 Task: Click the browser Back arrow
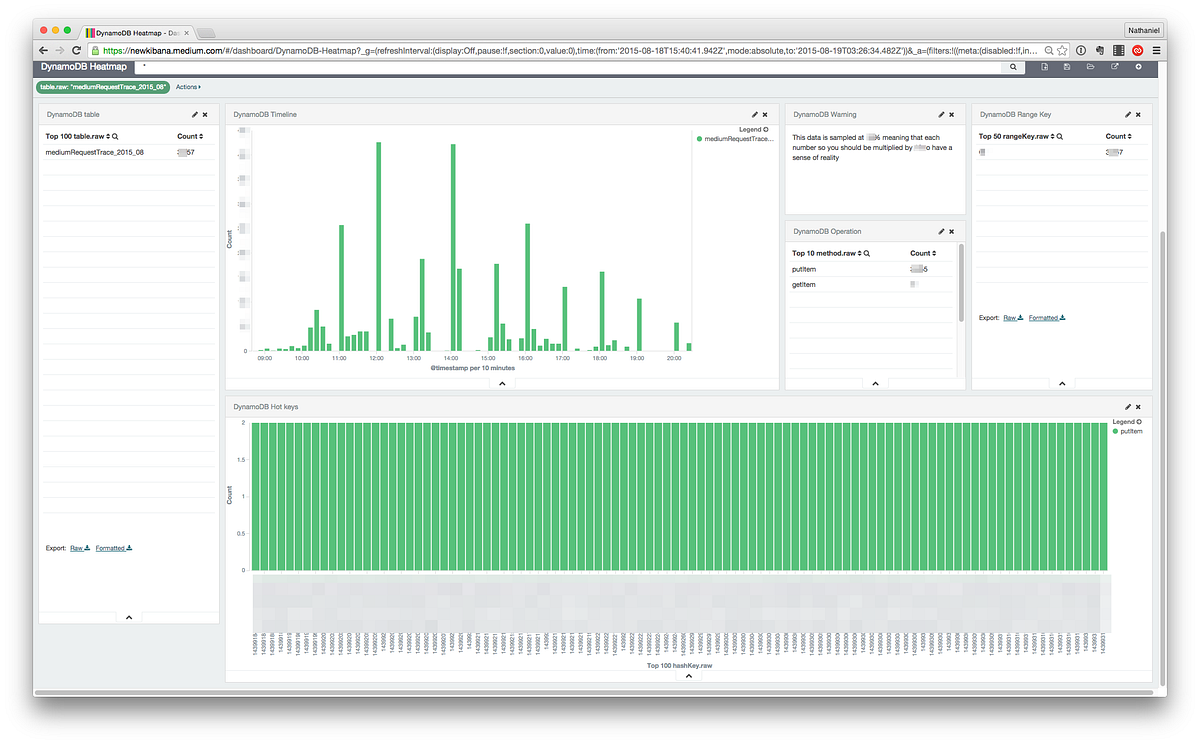[x=44, y=50]
